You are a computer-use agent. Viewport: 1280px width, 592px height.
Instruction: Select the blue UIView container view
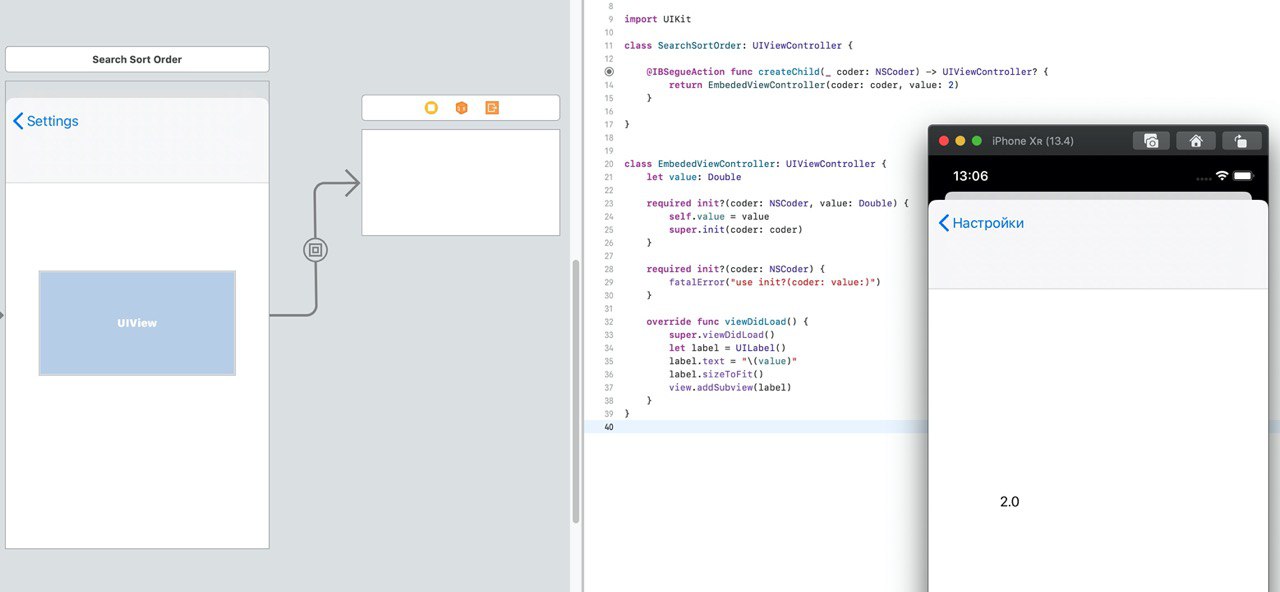[x=137, y=323]
